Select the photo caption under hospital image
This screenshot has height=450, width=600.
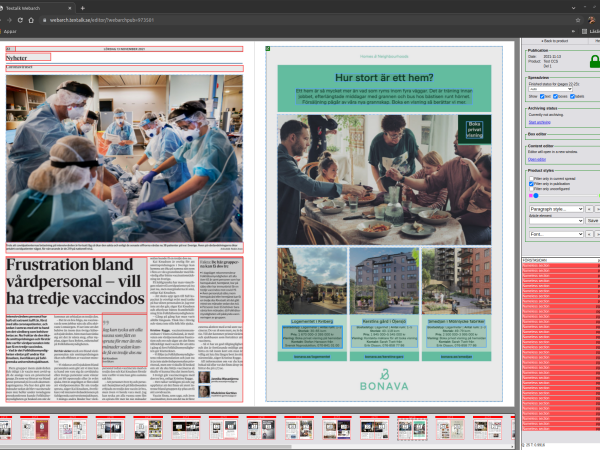click(x=124, y=247)
